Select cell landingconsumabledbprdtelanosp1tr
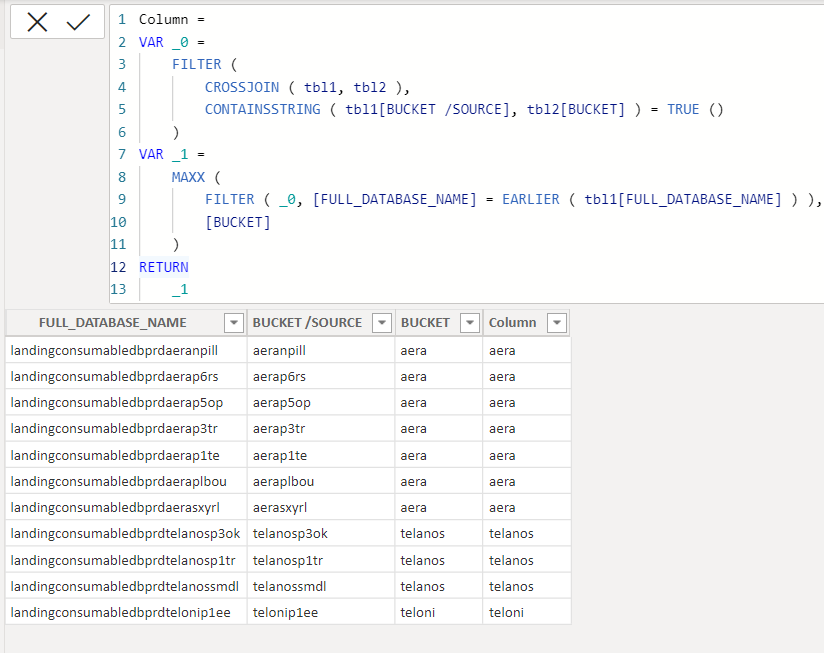 (126, 560)
